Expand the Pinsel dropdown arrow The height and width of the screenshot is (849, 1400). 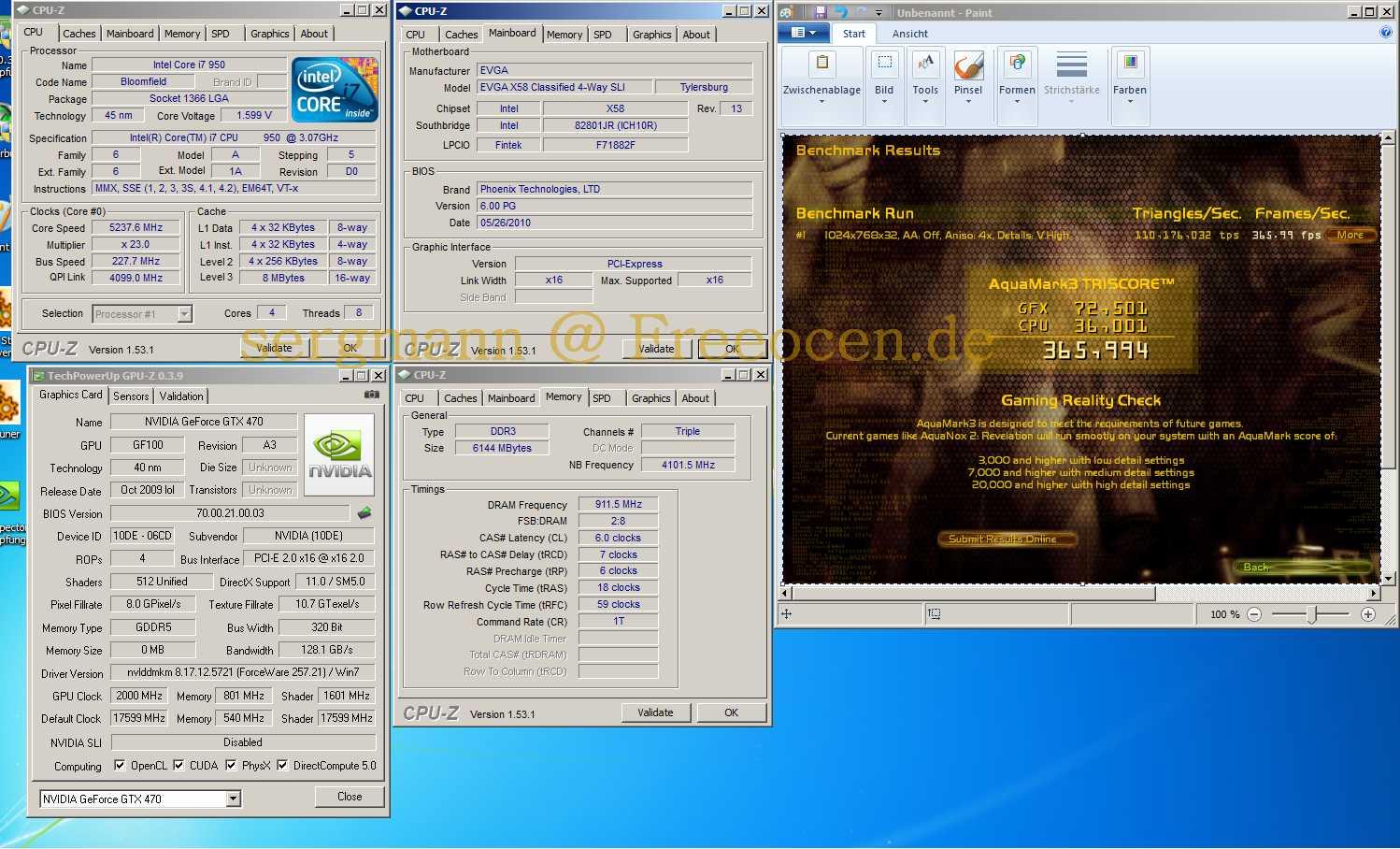[968, 101]
